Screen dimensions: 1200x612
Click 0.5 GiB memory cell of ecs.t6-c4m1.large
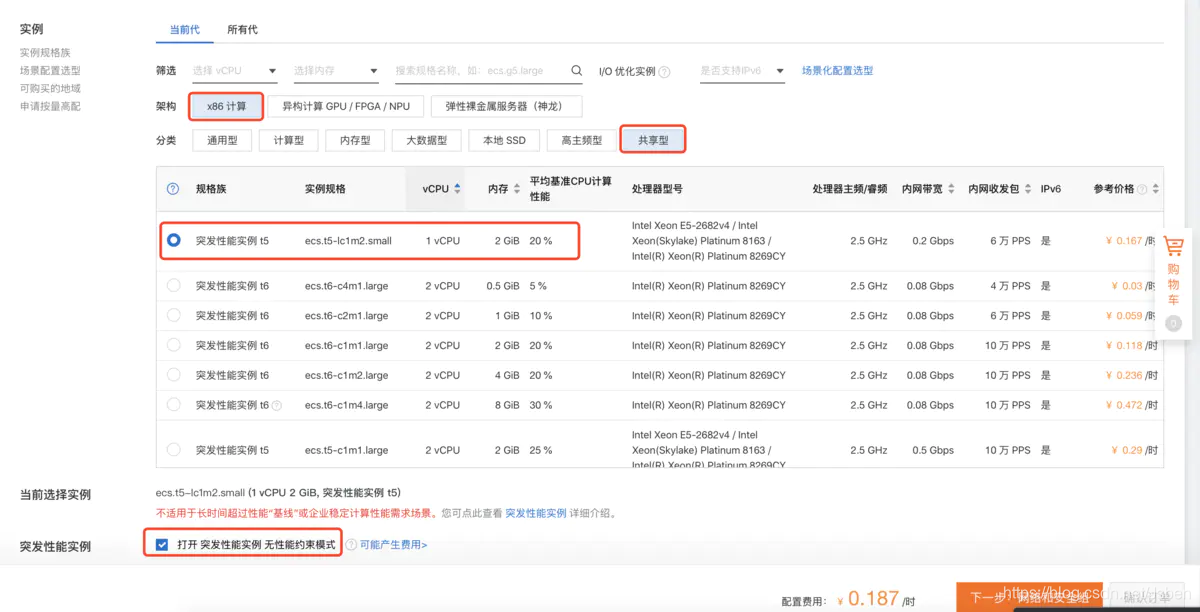click(502, 285)
